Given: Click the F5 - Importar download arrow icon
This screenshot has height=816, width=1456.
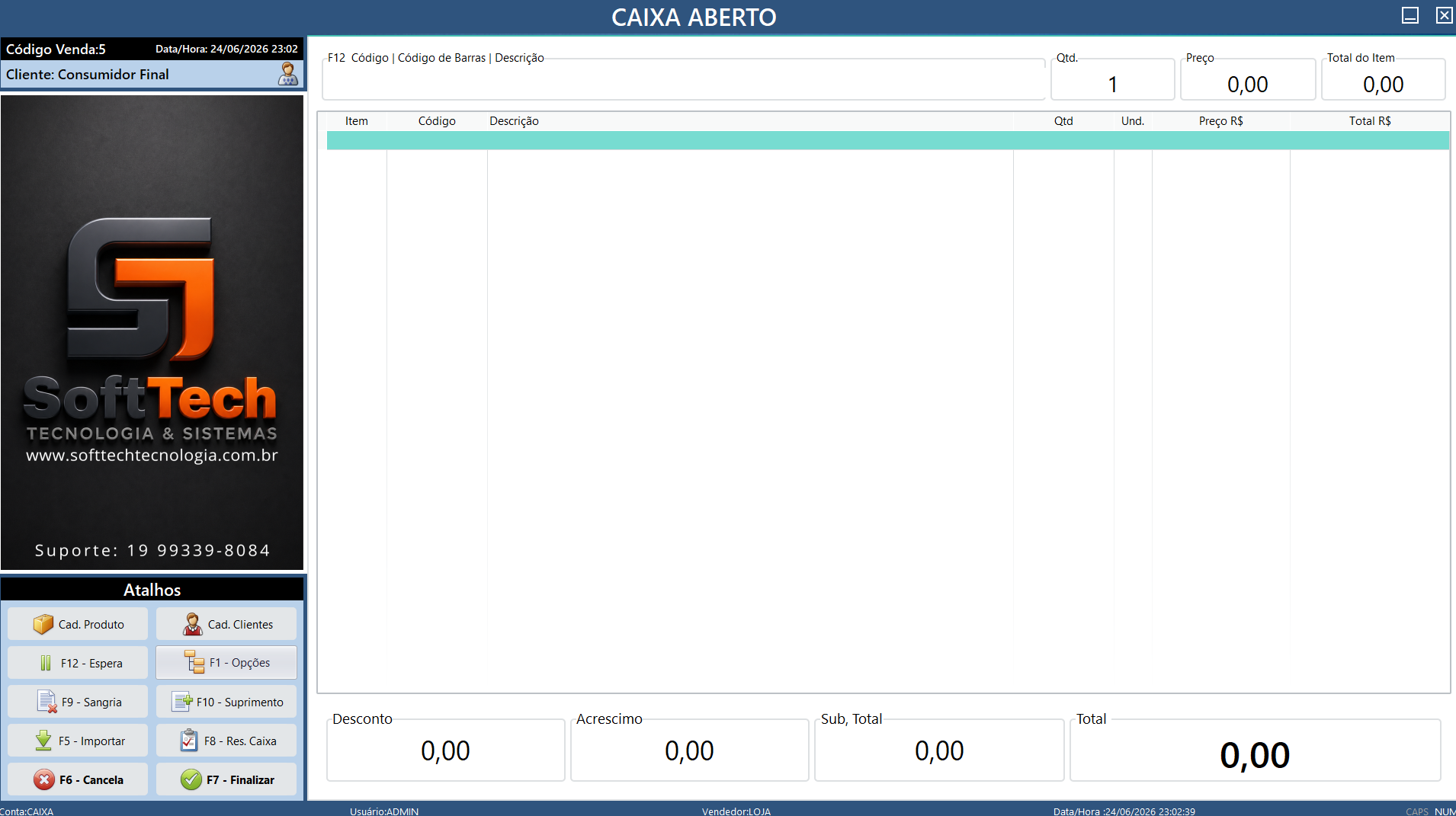Looking at the screenshot, I should [43, 741].
